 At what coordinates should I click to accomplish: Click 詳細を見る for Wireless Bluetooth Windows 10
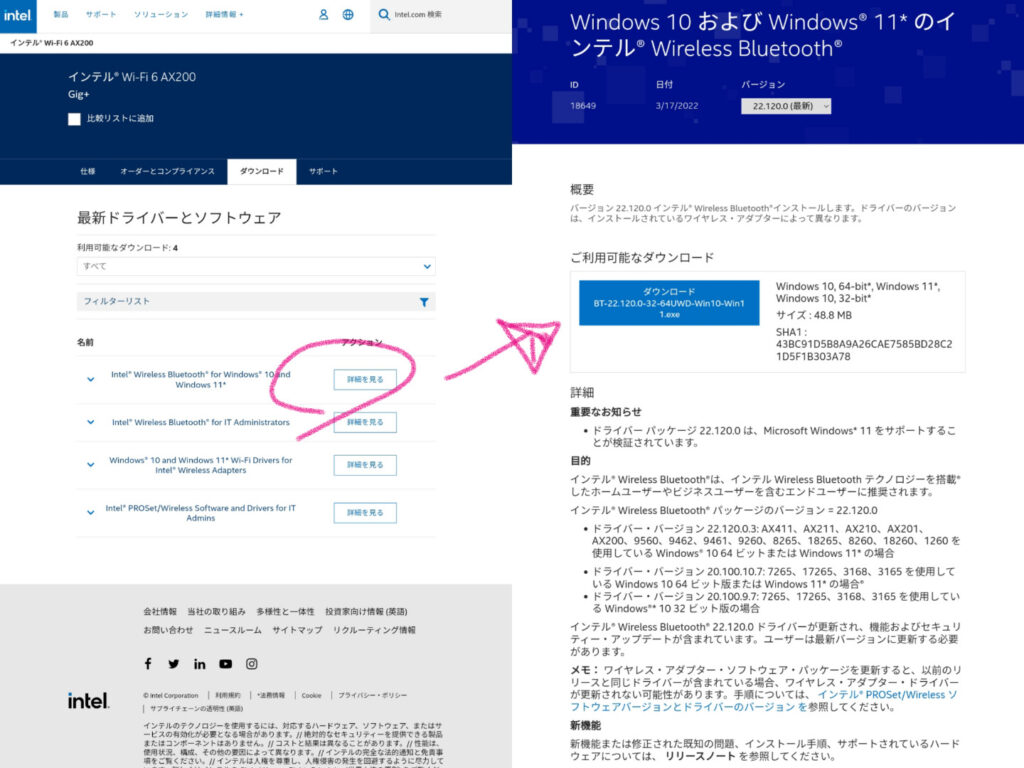365,379
